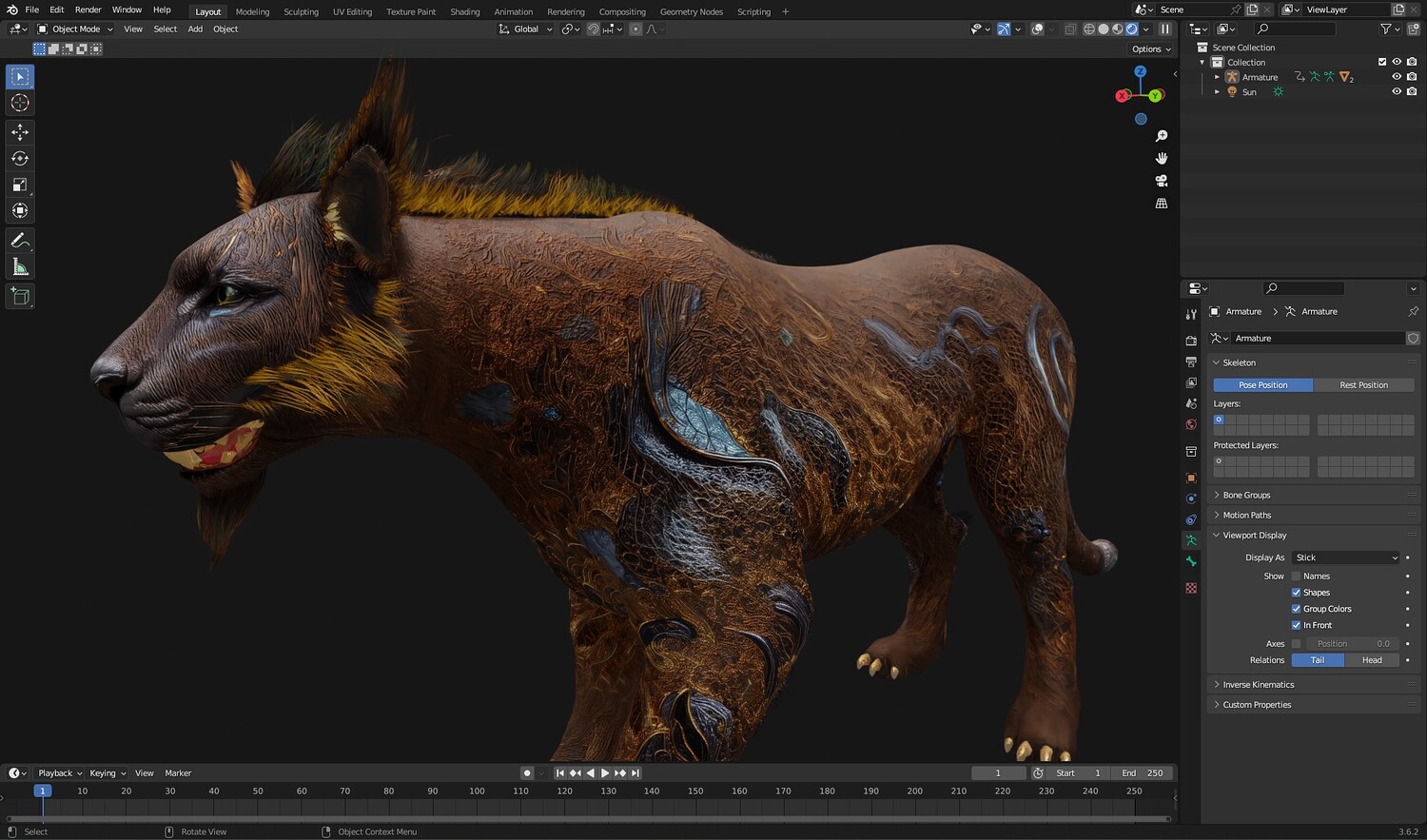The height and width of the screenshot is (840, 1427).
Task: Enable the Names checkbox under Show
Action: click(x=1296, y=576)
